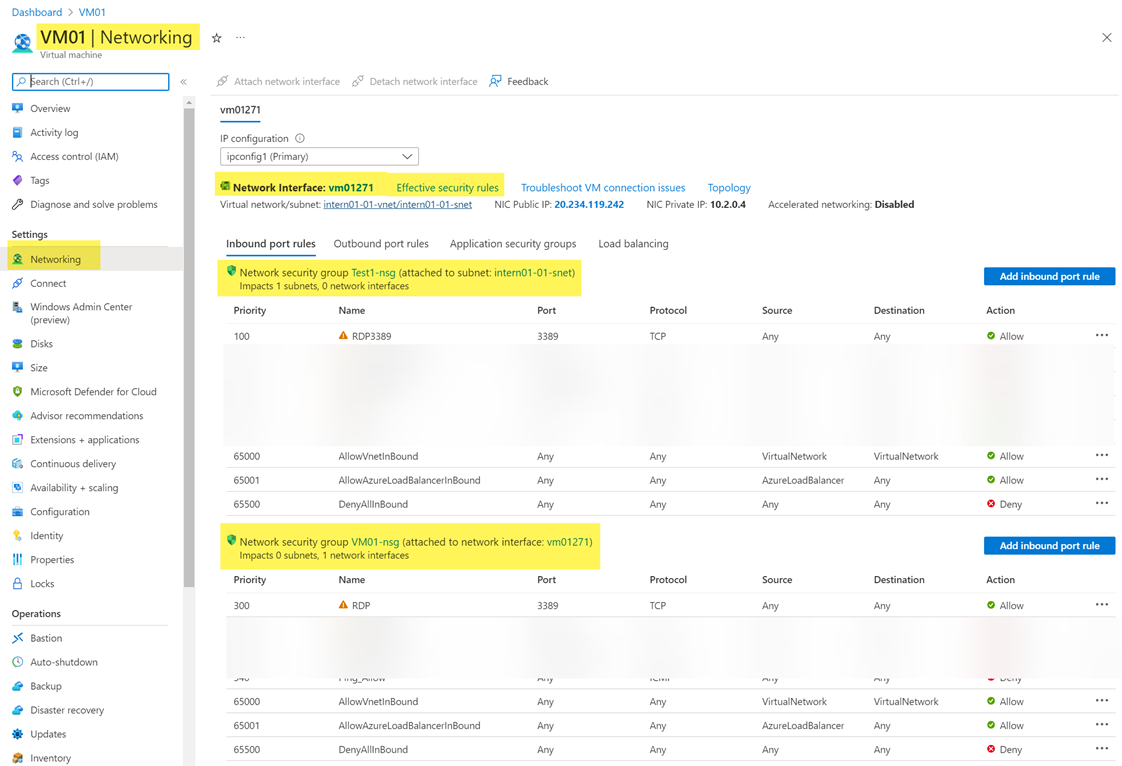Click the Advisor recommendations icon

click(18, 415)
